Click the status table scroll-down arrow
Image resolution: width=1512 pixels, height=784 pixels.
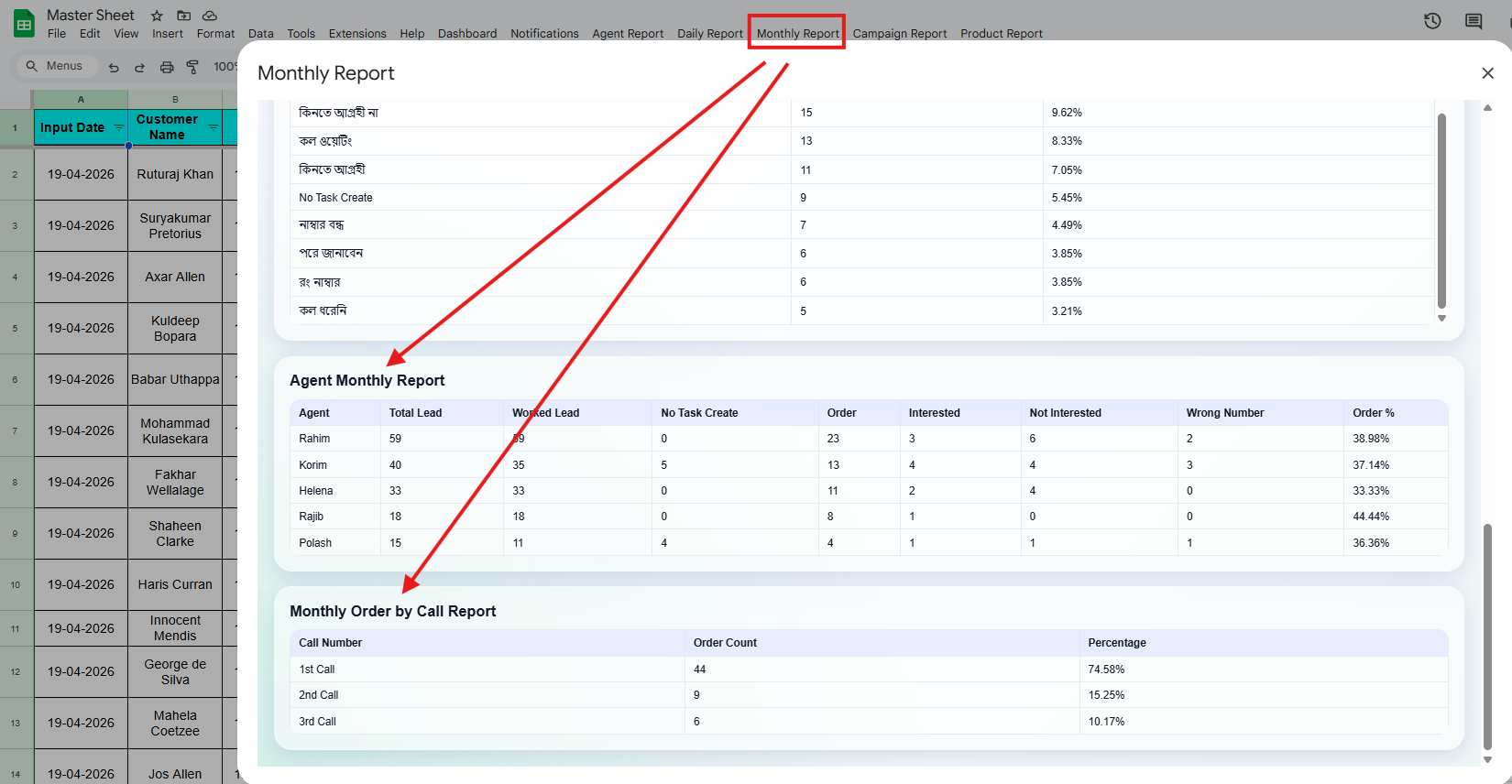(1441, 318)
